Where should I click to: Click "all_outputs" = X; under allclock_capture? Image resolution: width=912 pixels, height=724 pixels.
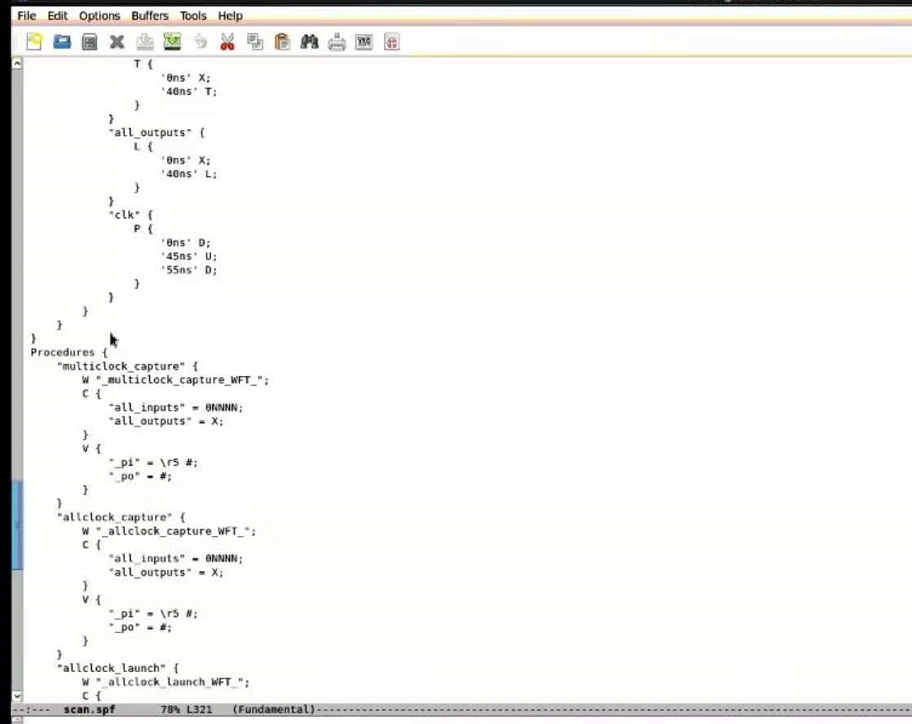click(166, 572)
